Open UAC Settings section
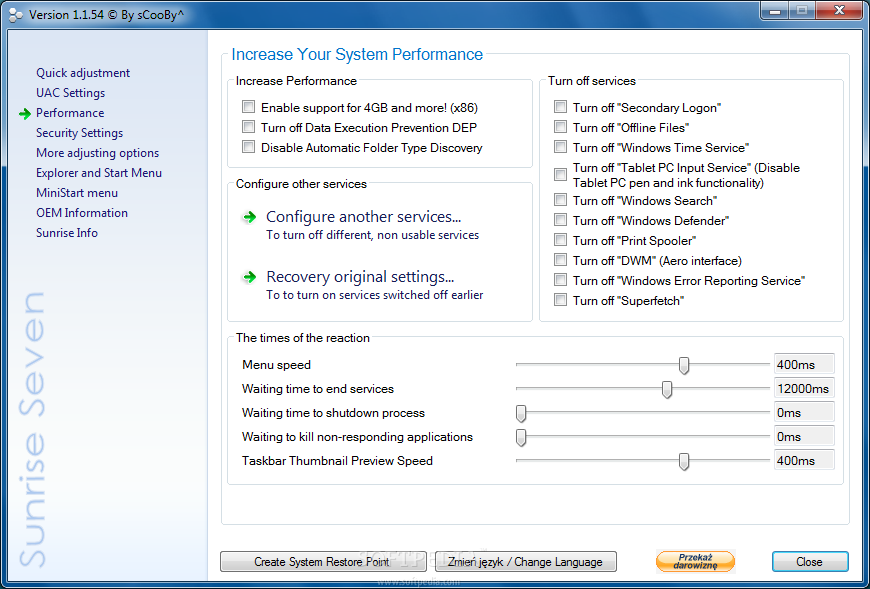The image size is (870, 589). pyautogui.click(x=70, y=93)
